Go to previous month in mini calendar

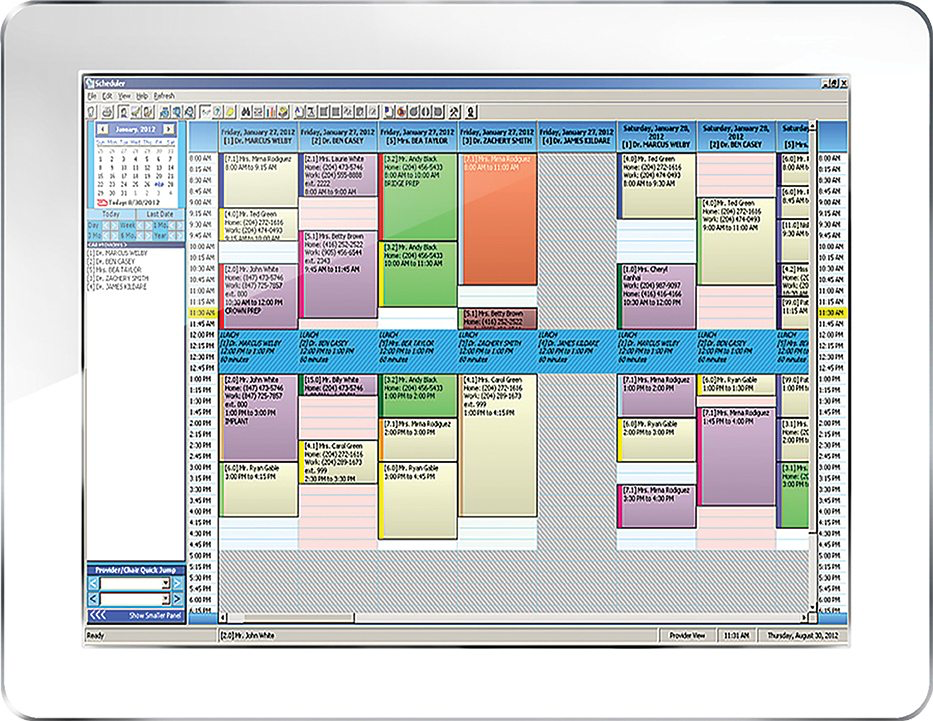[102, 129]
